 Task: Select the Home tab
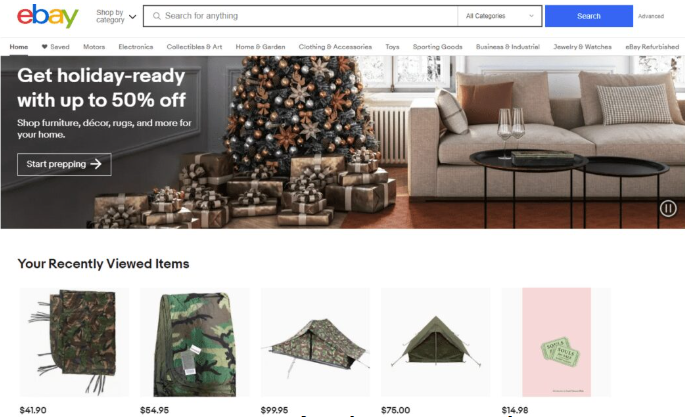coord(19,47)
